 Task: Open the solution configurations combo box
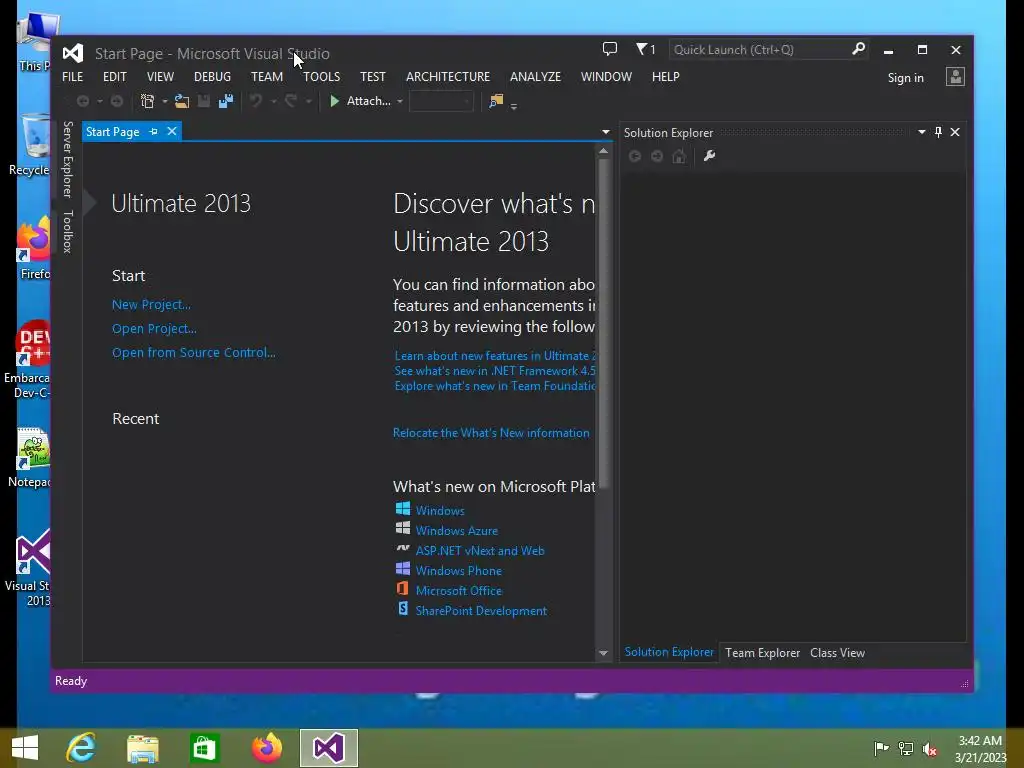coord(441,101)
